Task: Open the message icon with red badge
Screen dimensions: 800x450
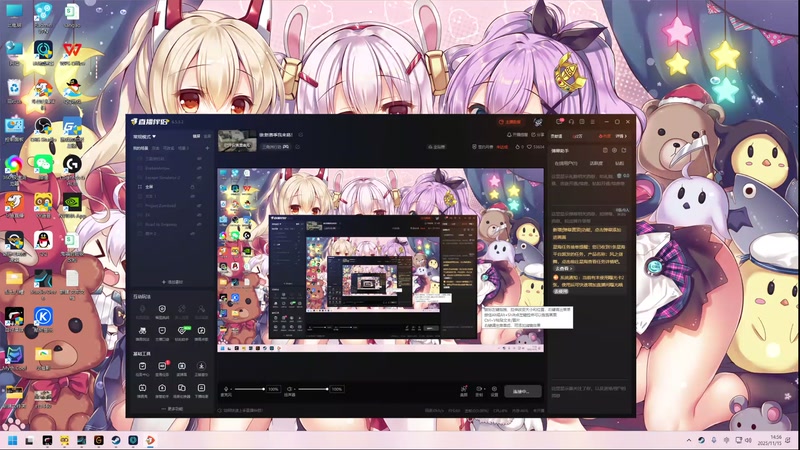Action: 559,122
